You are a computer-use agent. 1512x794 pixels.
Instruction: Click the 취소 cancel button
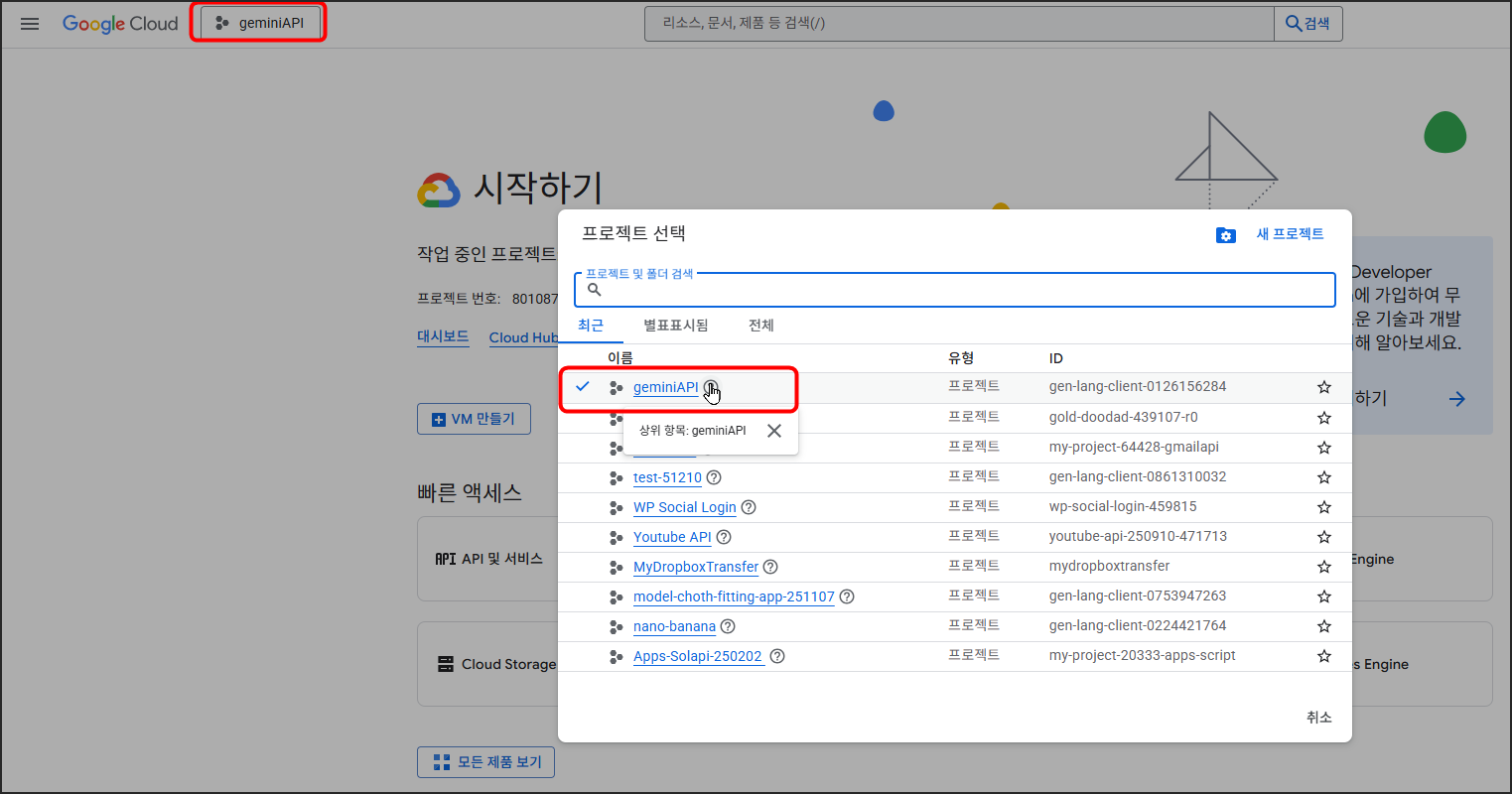tap(1318, 718)
